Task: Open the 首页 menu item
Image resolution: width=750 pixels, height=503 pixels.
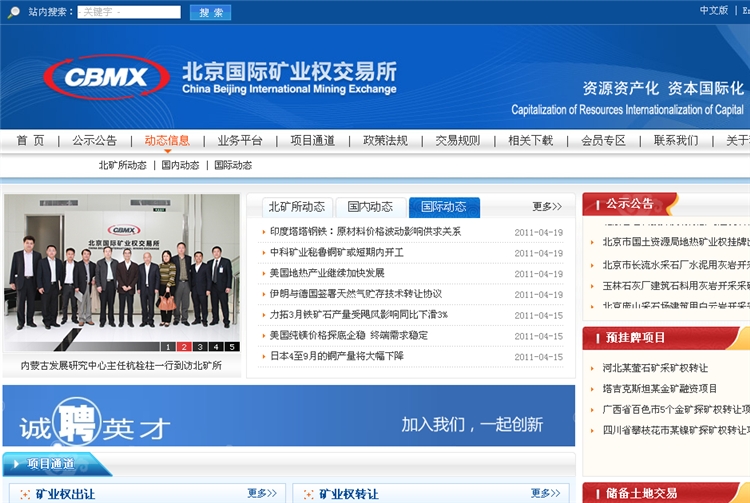Action: pyautogui.click(x=30, y=141)
